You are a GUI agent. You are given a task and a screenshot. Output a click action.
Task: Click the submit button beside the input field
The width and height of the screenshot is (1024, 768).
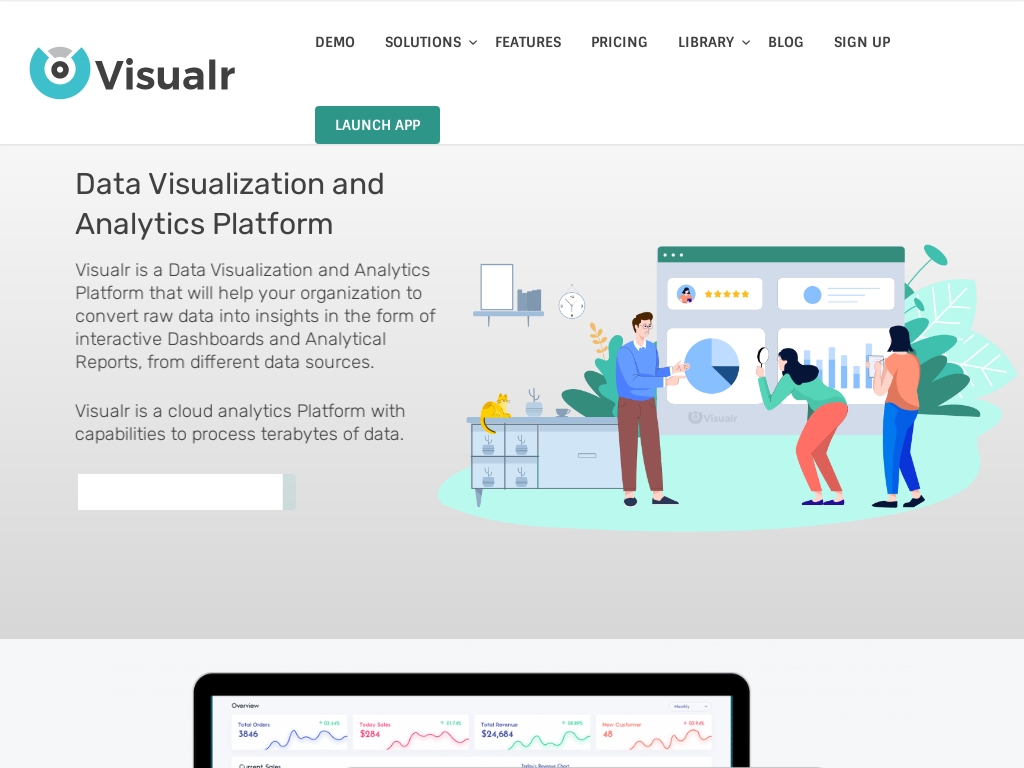click(x=290, y=492)
